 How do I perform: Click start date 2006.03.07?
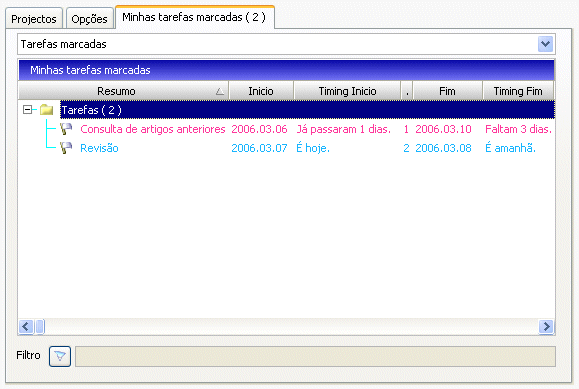(259, 148)
